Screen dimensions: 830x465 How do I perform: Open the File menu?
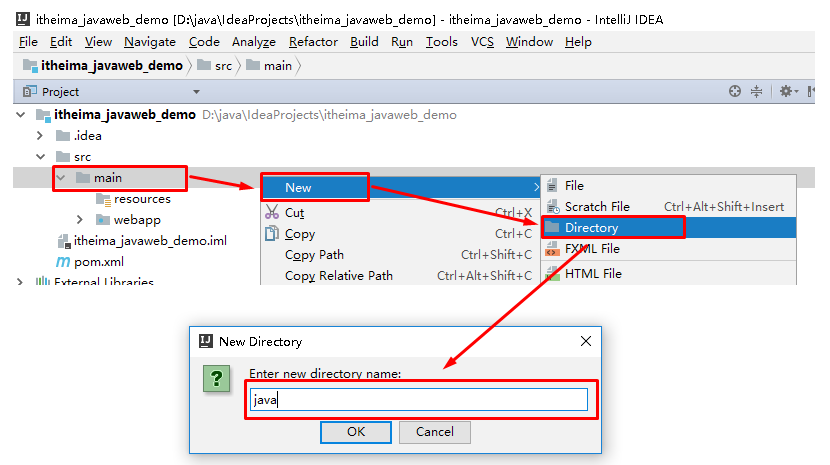pyautogui.click(x=28, y=42)
